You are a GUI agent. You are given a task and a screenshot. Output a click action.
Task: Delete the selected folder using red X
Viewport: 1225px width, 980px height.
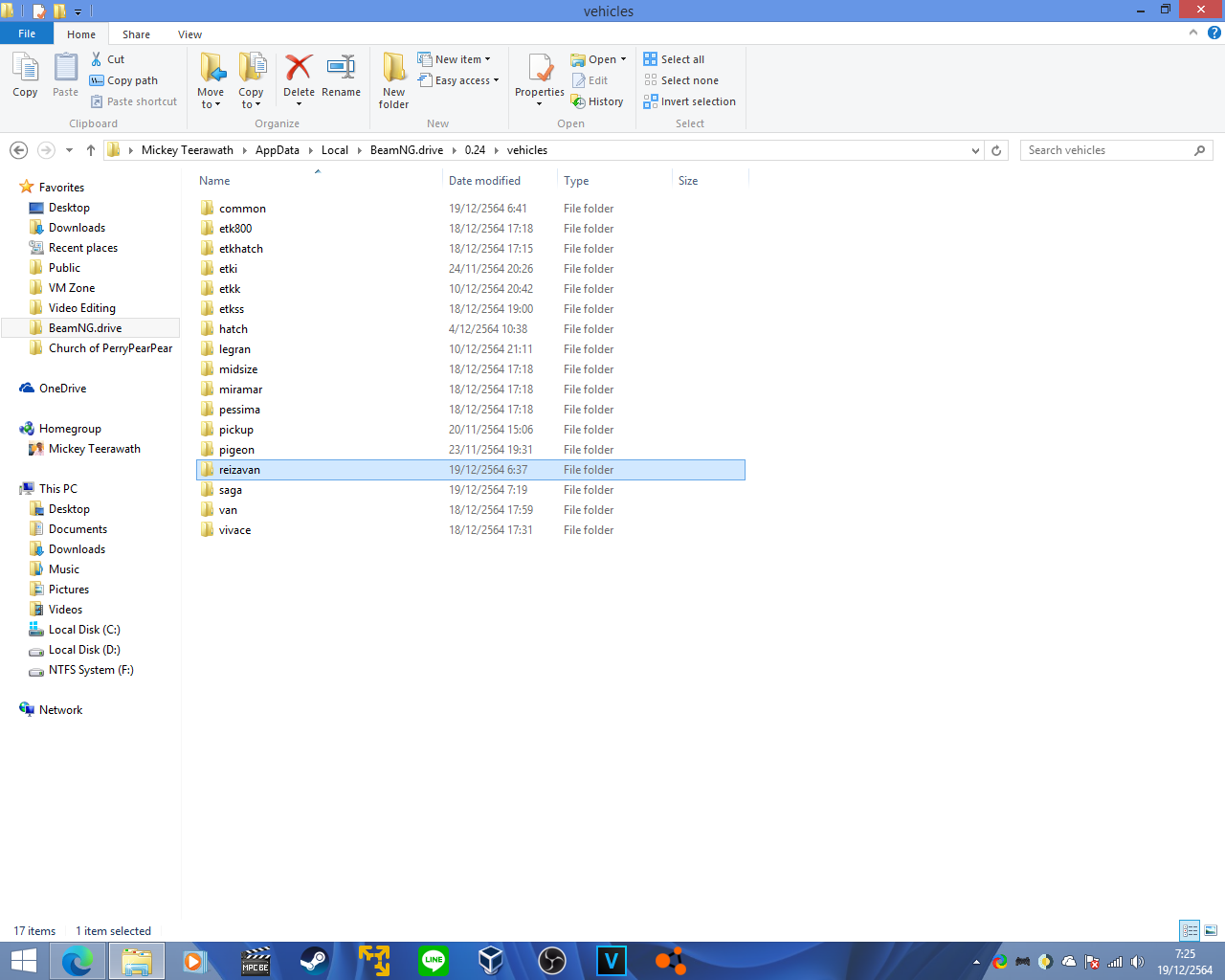tap(299, 75)
